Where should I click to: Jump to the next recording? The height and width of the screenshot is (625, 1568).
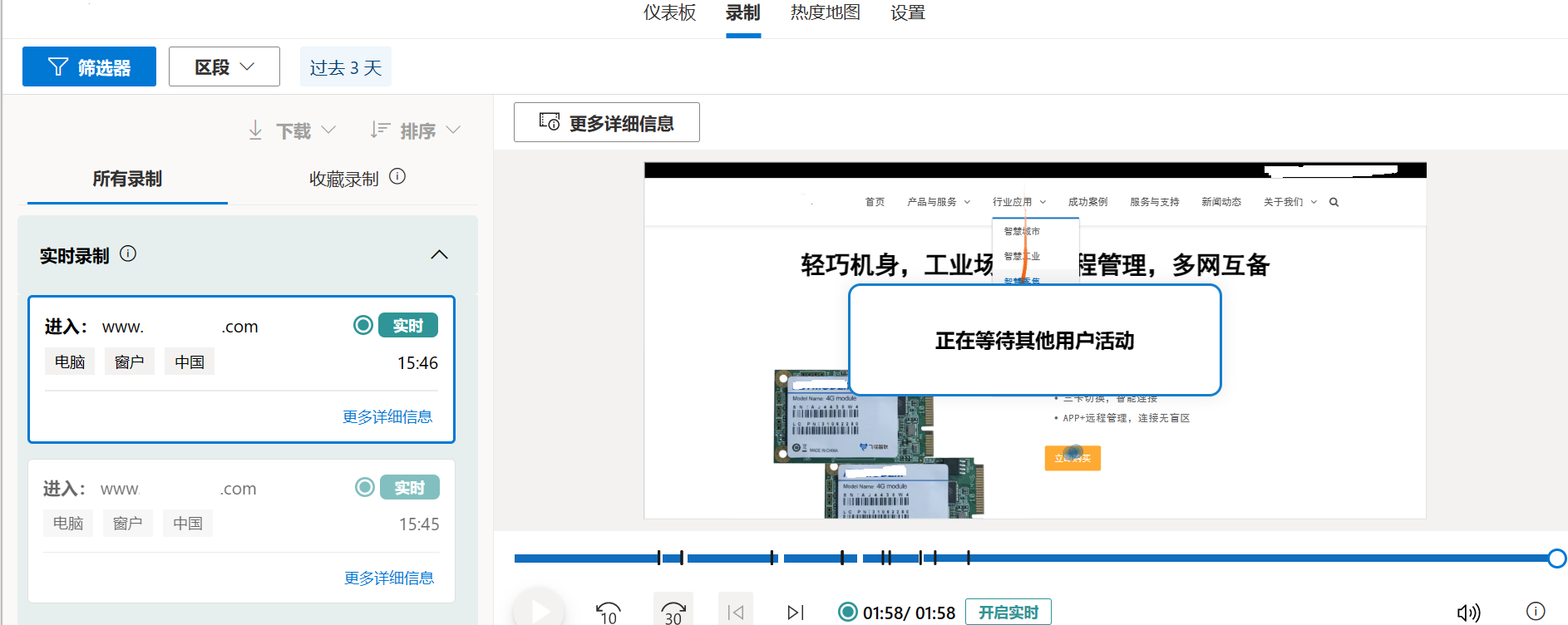coord(795,613)
